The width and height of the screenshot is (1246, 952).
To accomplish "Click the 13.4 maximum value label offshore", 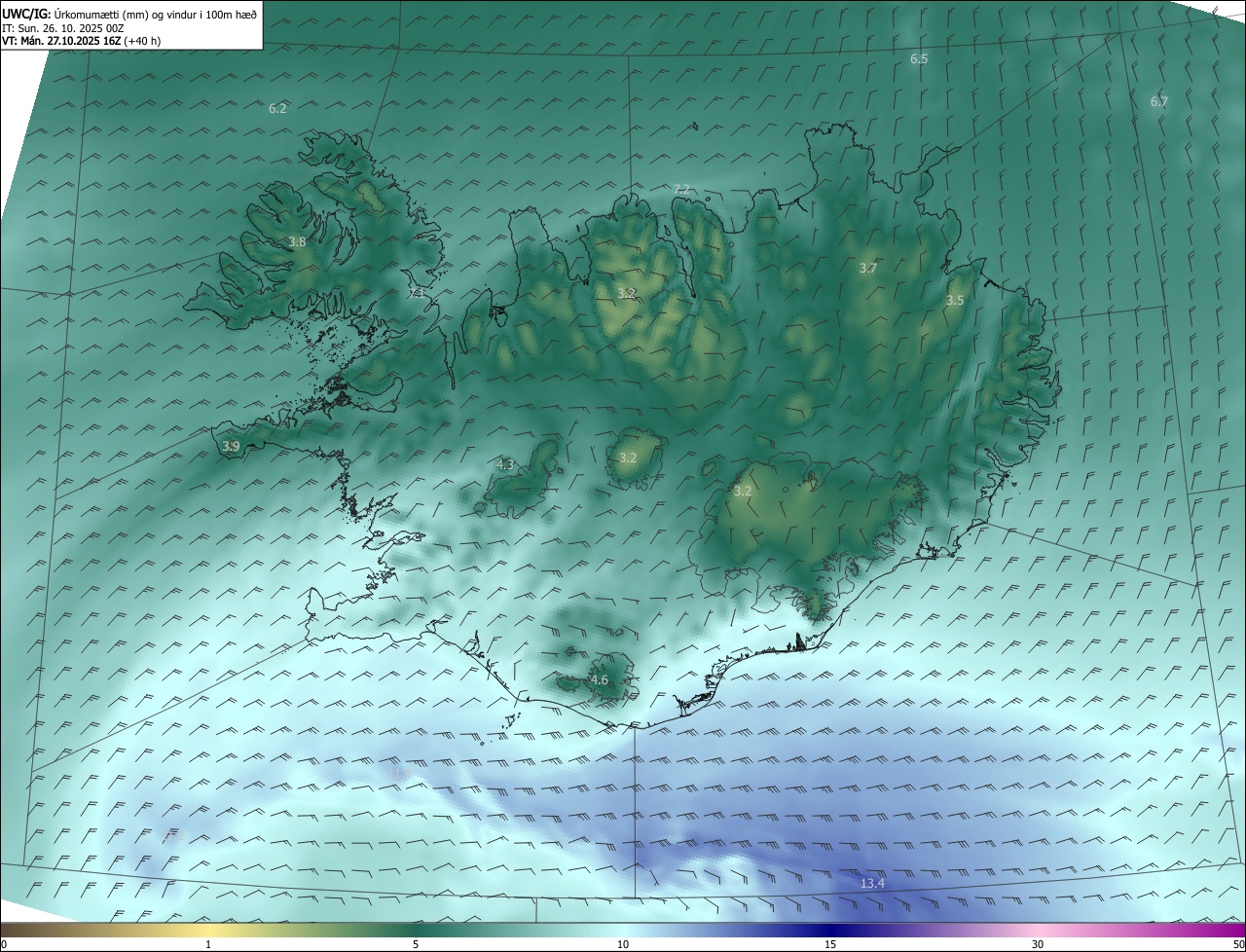I will [872, 883].
